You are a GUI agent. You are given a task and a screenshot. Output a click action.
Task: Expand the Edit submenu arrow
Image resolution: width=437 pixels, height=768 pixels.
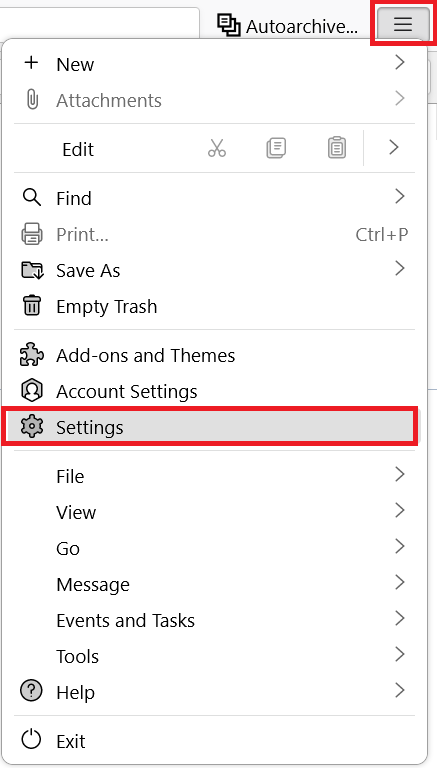click(394, 147)
